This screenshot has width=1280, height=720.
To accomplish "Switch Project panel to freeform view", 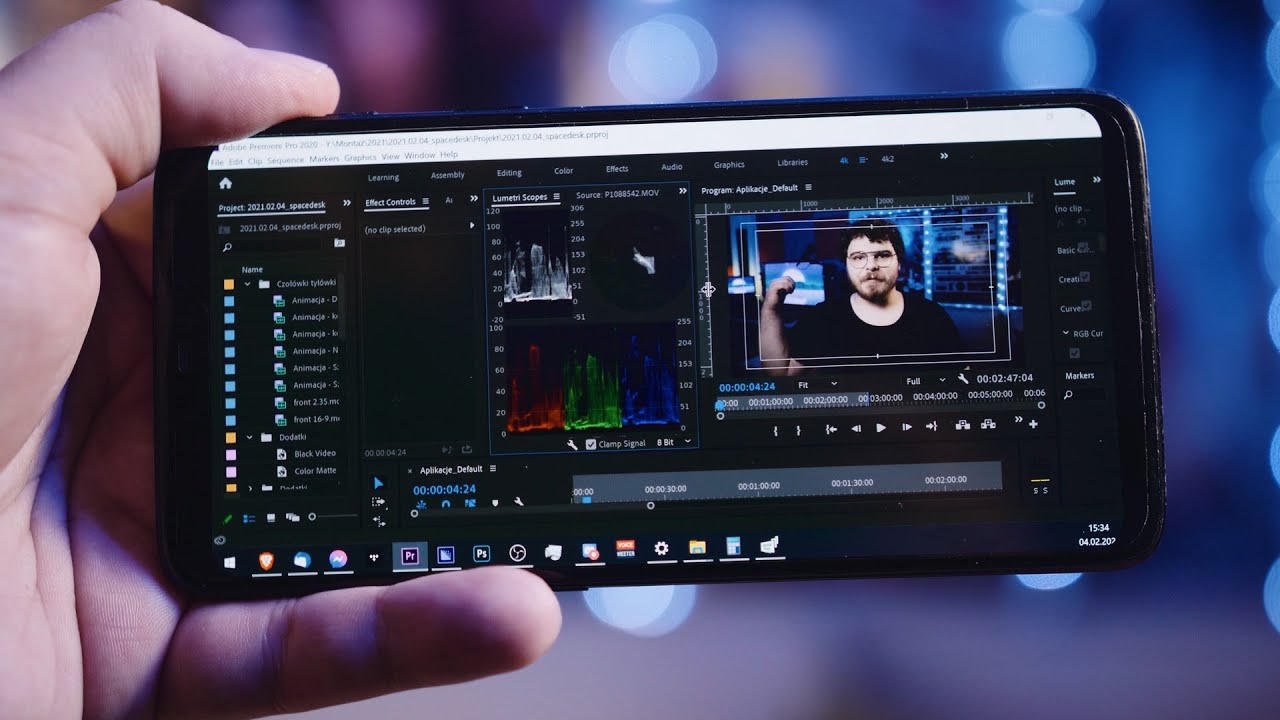I will click(293, 517).
